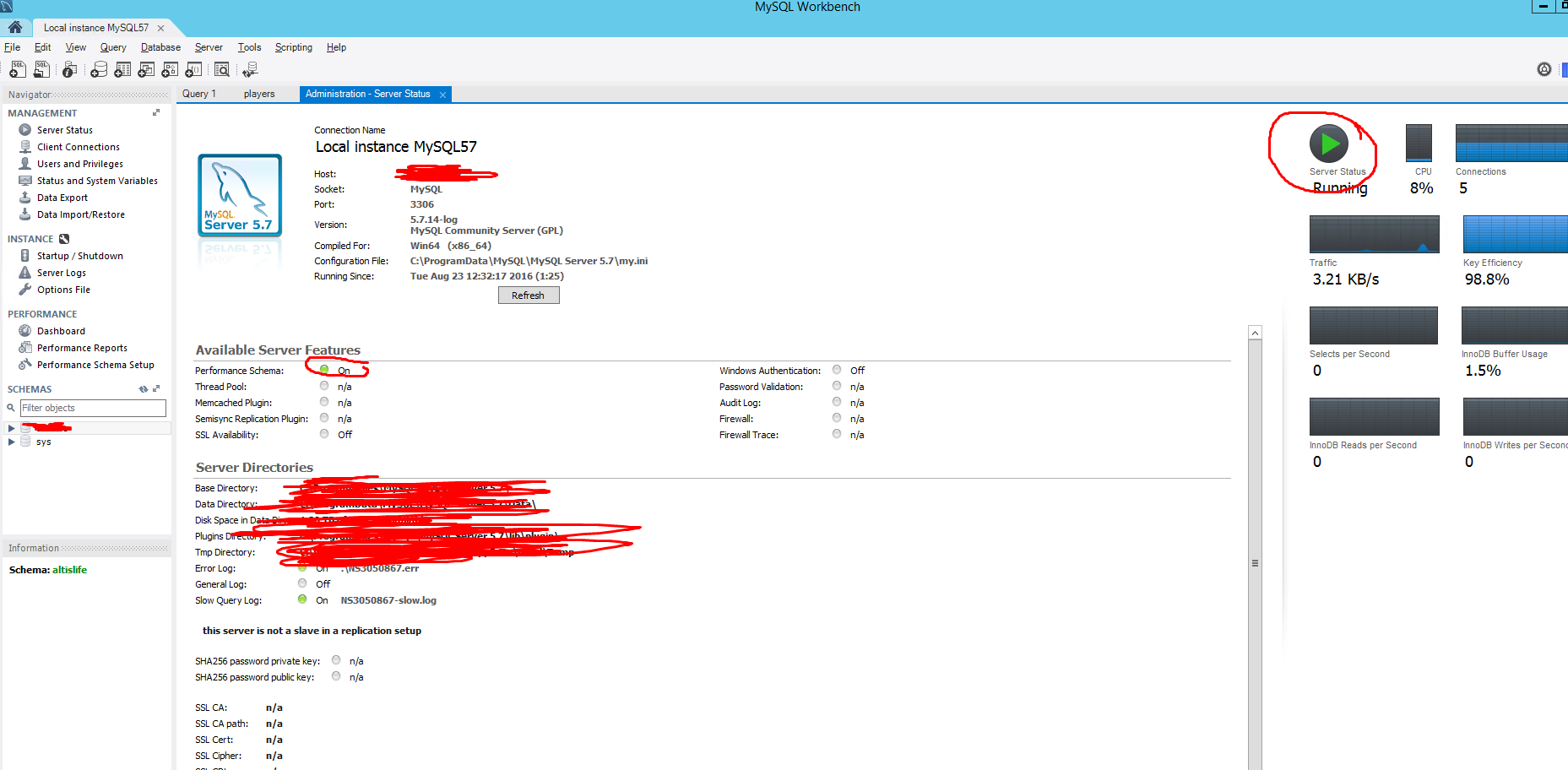This screenshot has height=770, width=1568.
Task: Open Server Logs
Action: coord(62,273)
